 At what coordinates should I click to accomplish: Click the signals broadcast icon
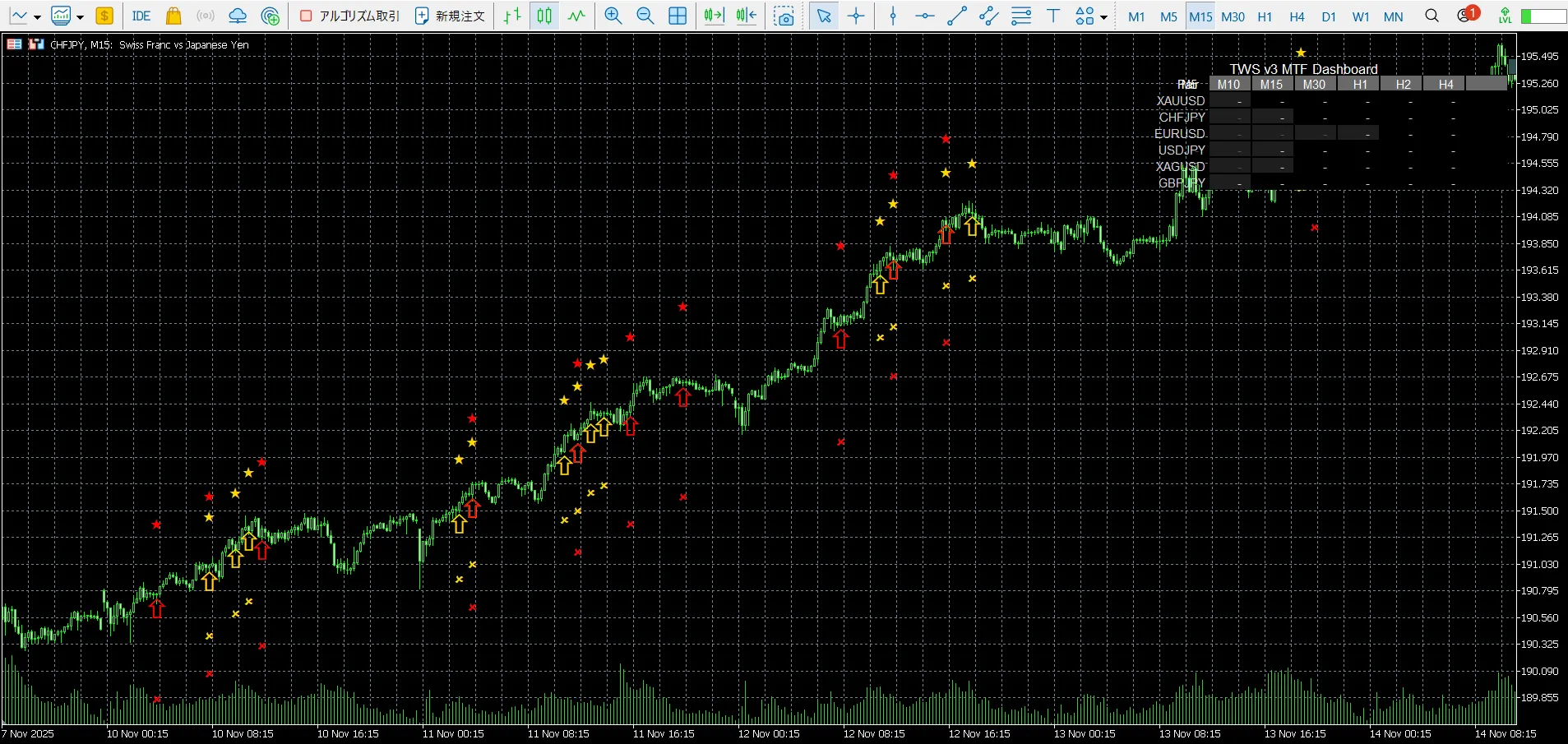click(206, 16)
